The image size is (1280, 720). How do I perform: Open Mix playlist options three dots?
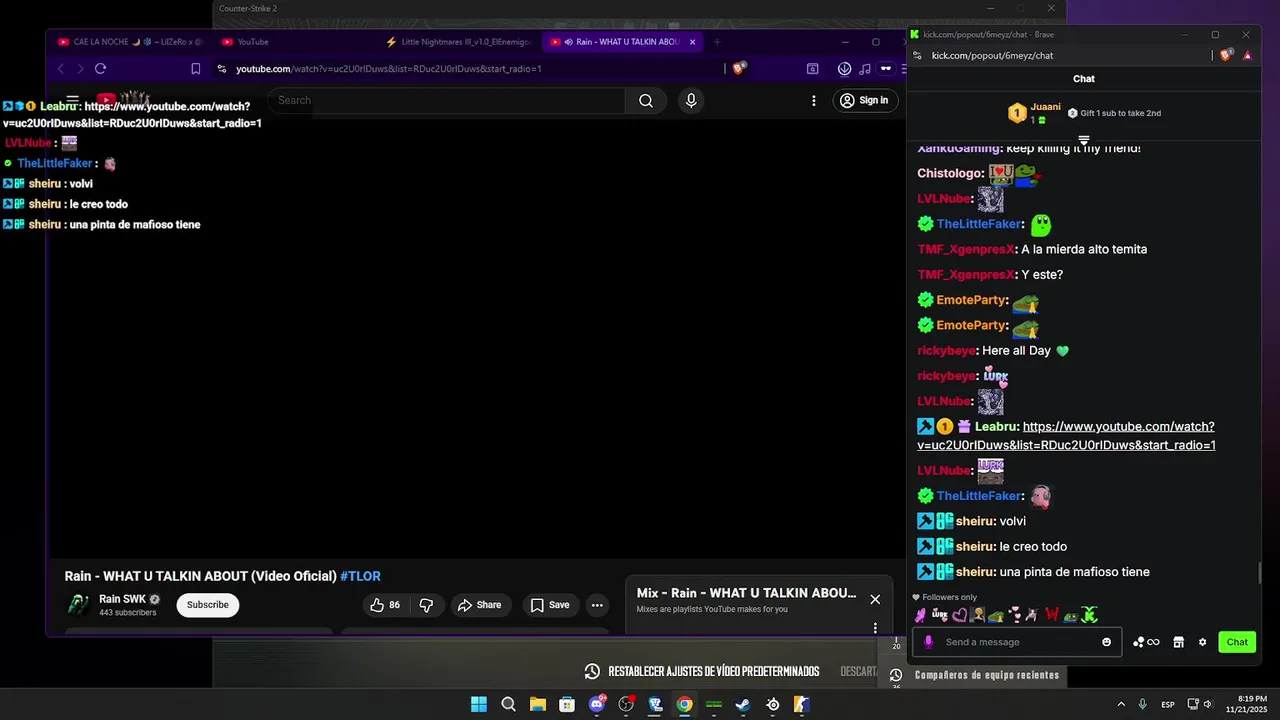pyautogui.click(x=875, y=628)
